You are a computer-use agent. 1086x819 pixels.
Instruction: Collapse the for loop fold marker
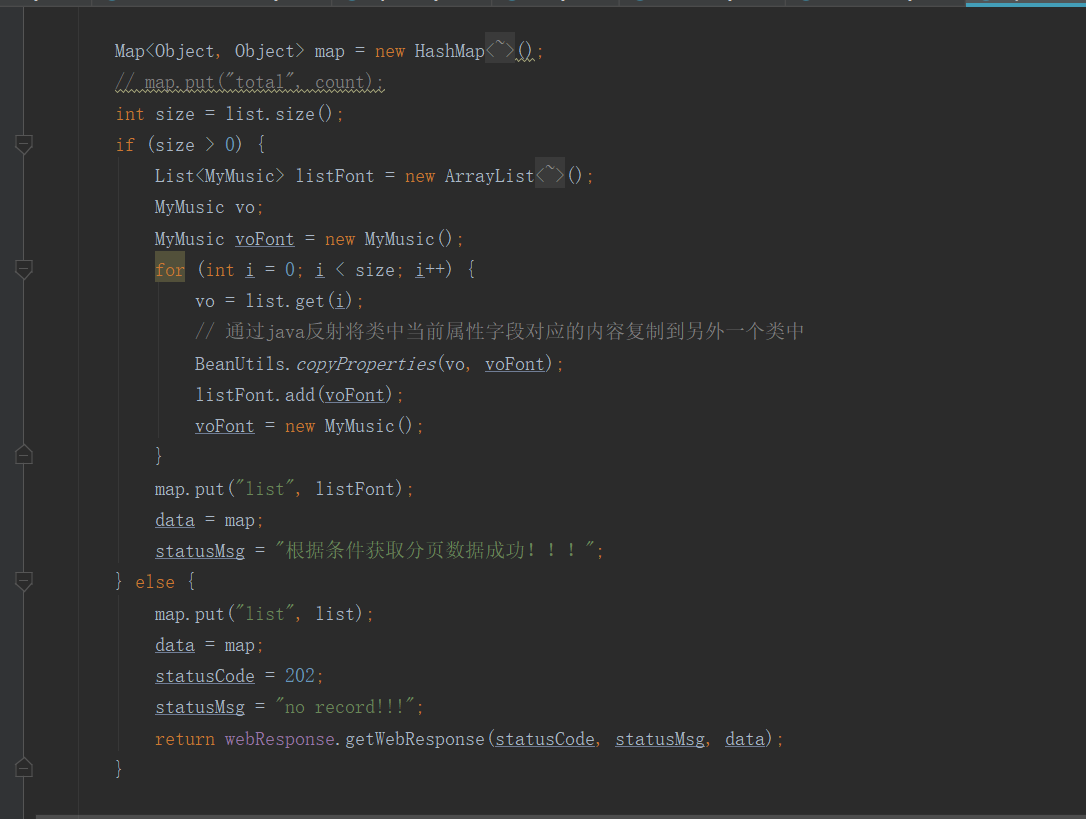tap(24, 269)
